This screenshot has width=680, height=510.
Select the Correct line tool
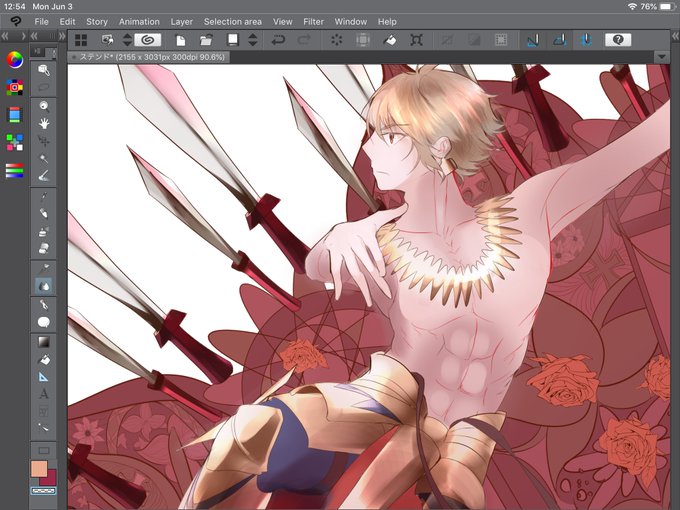coord(44,428)
